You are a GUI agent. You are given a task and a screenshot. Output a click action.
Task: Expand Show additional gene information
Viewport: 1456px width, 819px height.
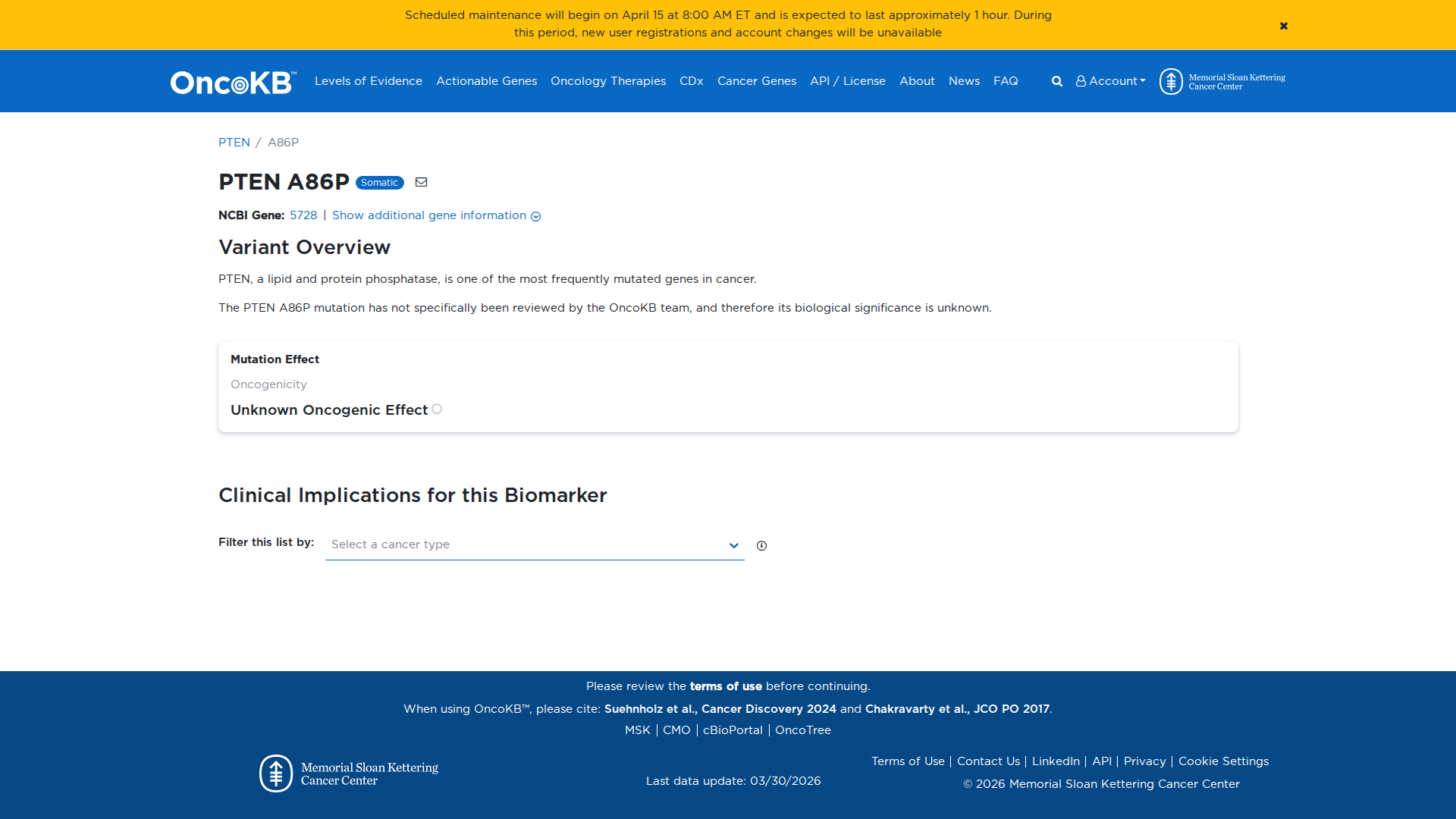pos(436,215)
